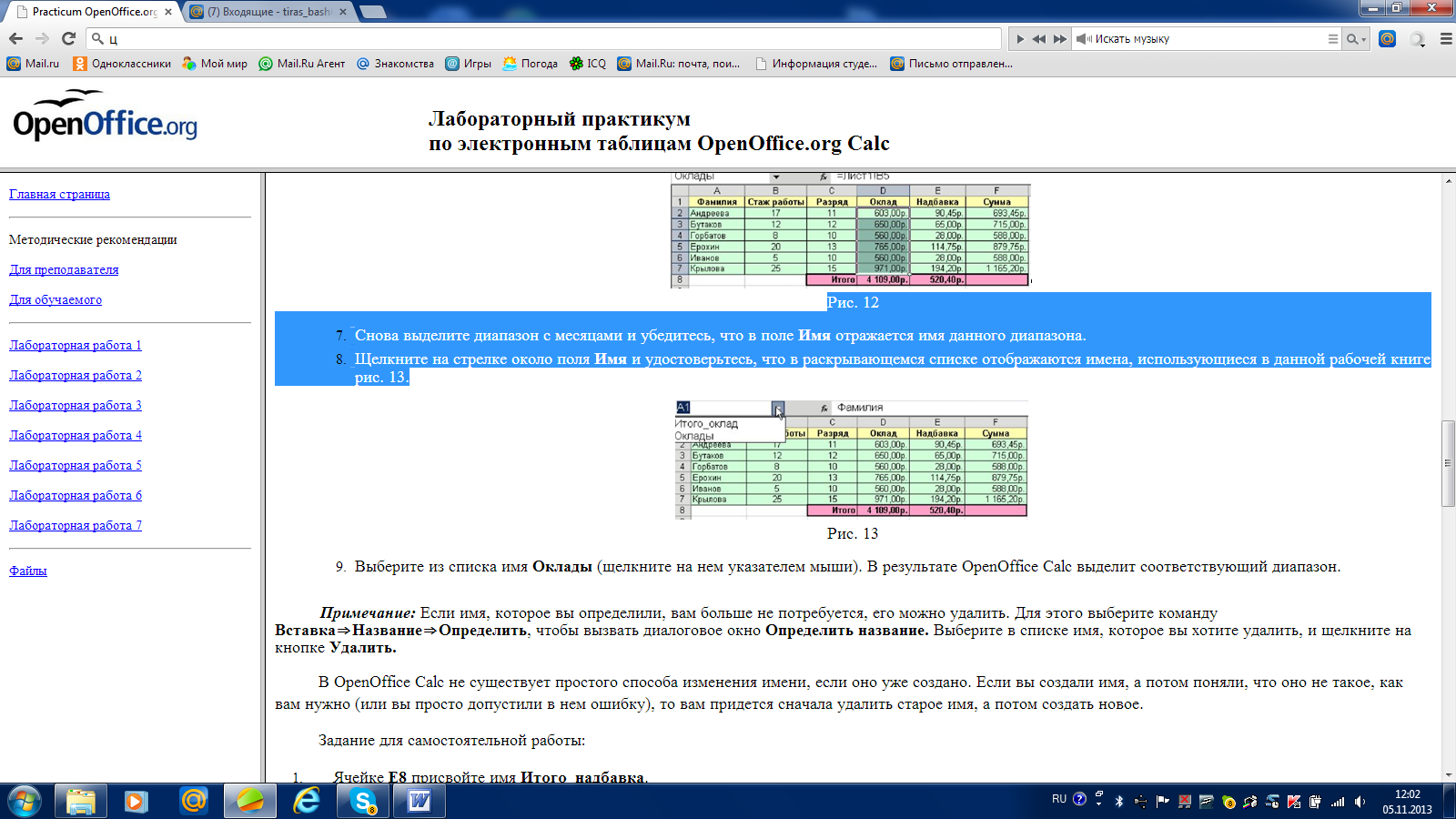Open 'Лабораторная работа 4'
The height and width of the screenshot is (819, 1456).
pos(76,435)
